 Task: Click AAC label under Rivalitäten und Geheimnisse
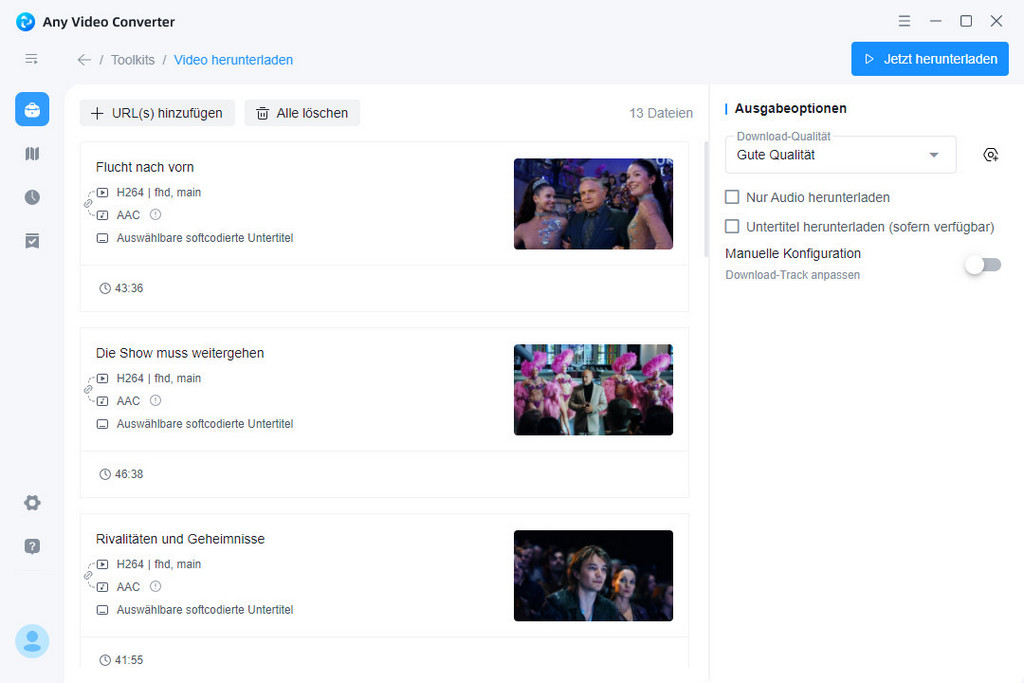128,587
